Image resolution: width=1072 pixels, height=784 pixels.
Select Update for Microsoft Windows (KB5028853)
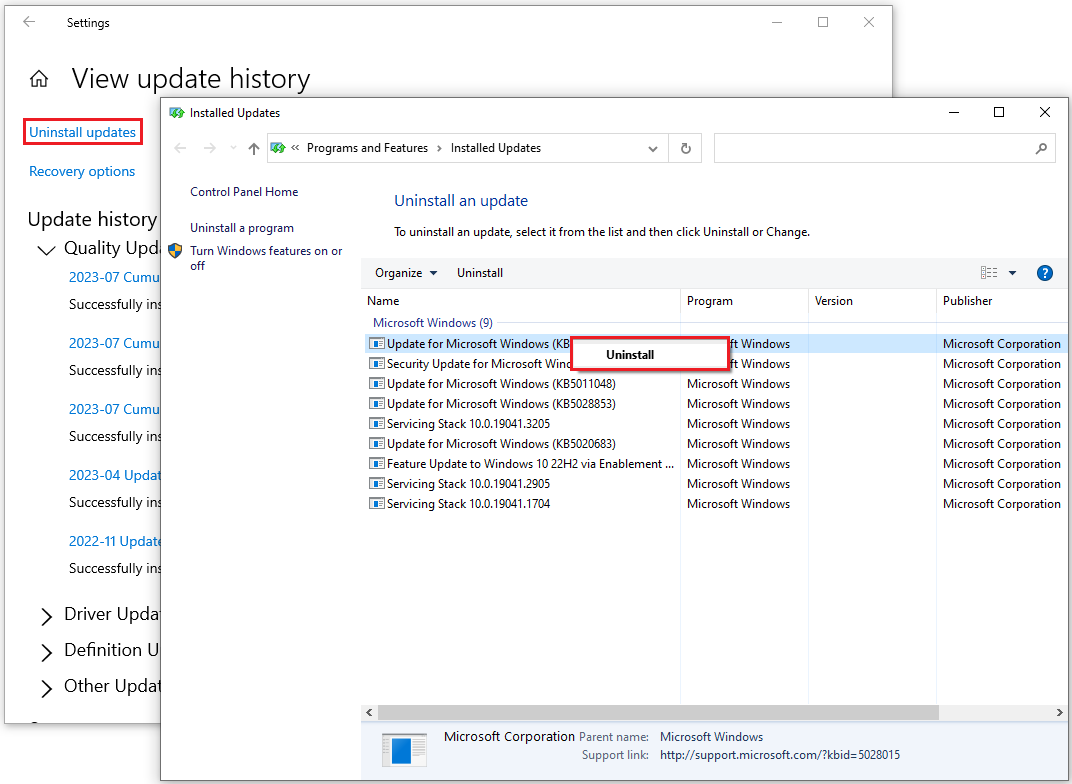(x=714, y=404)
